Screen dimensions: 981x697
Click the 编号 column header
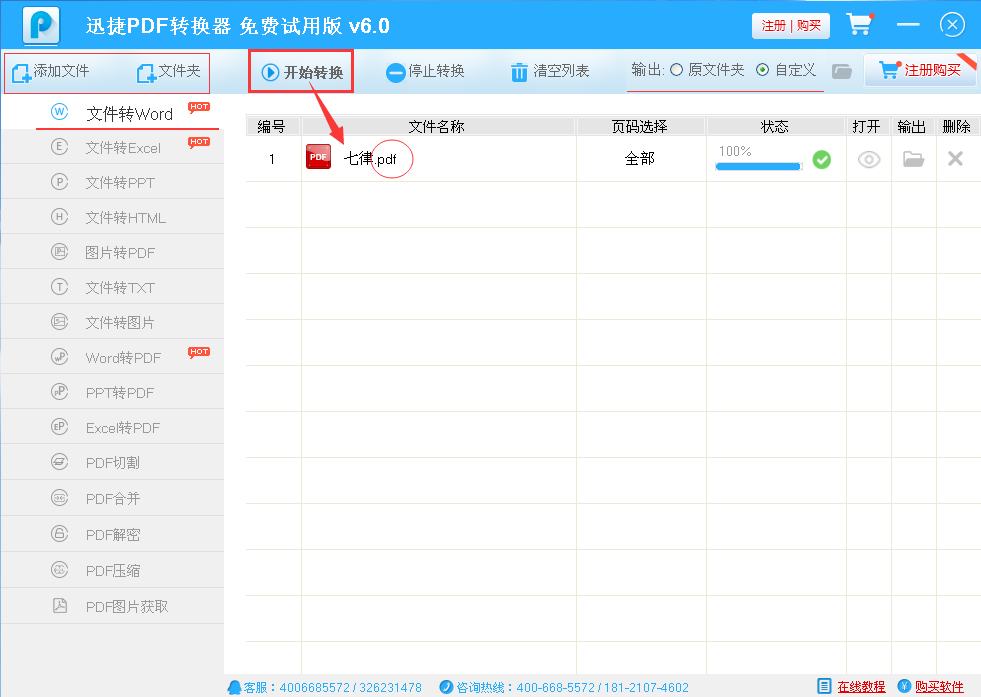click(272, 126)
